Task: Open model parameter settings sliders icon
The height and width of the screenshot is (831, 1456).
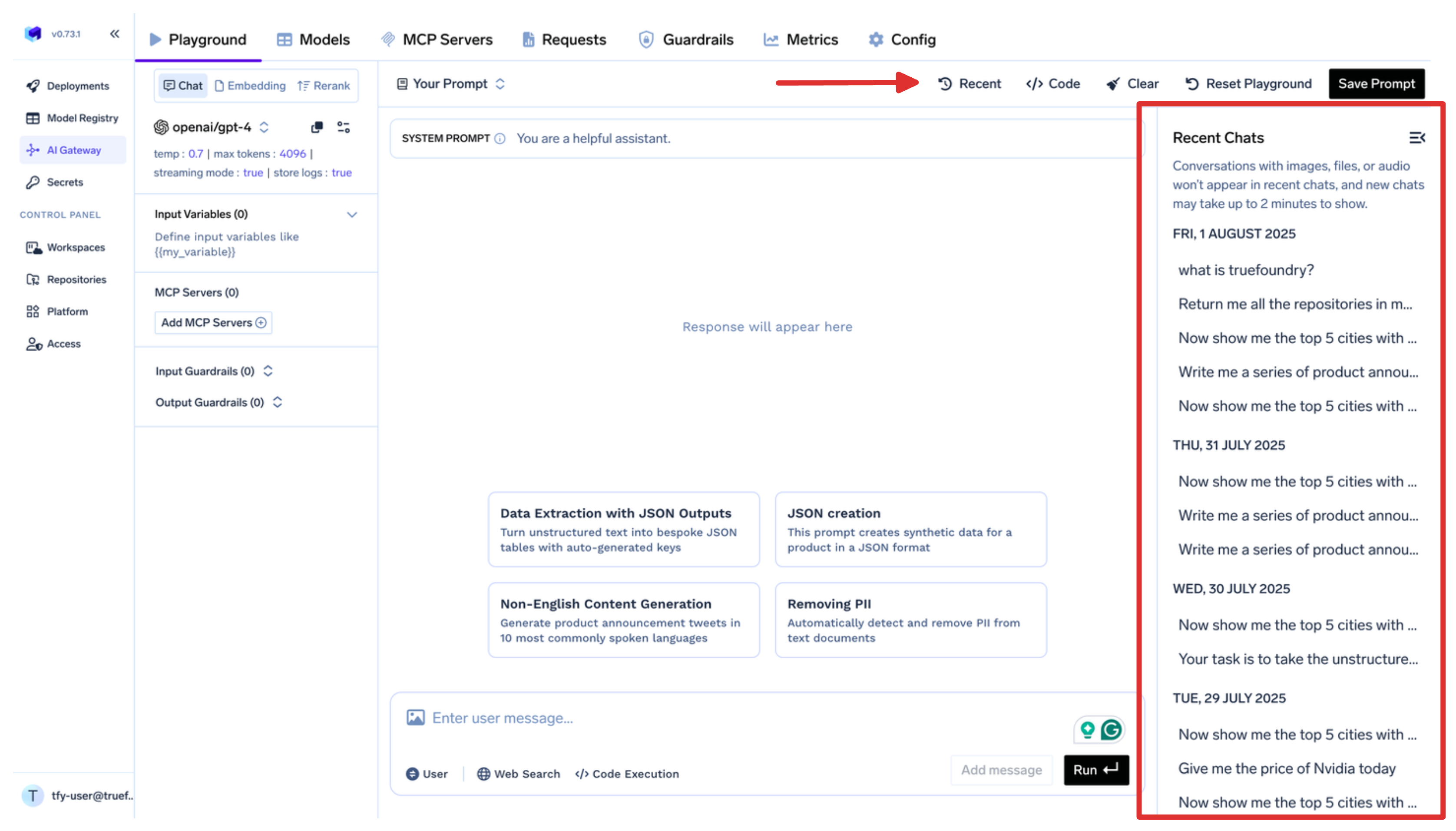Action: click(343, 127)
